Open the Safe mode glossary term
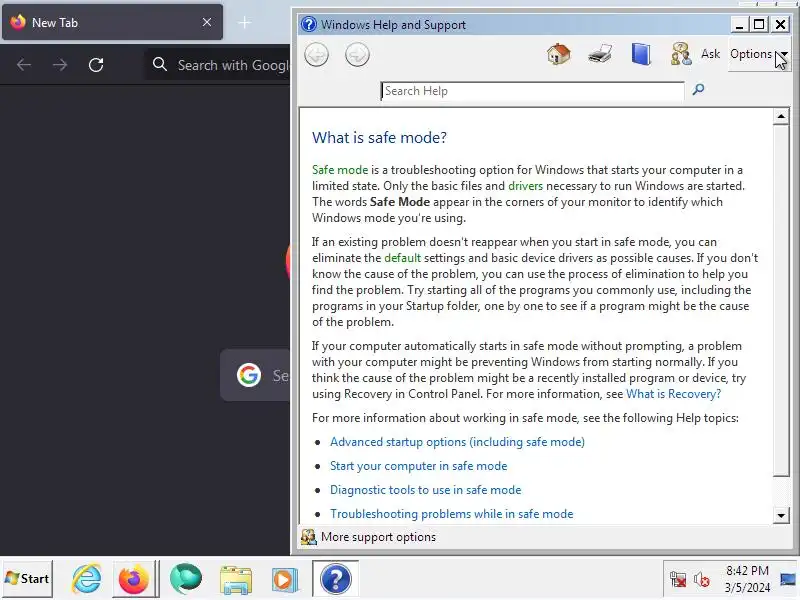800x600 pixels. tap(340, 170)
